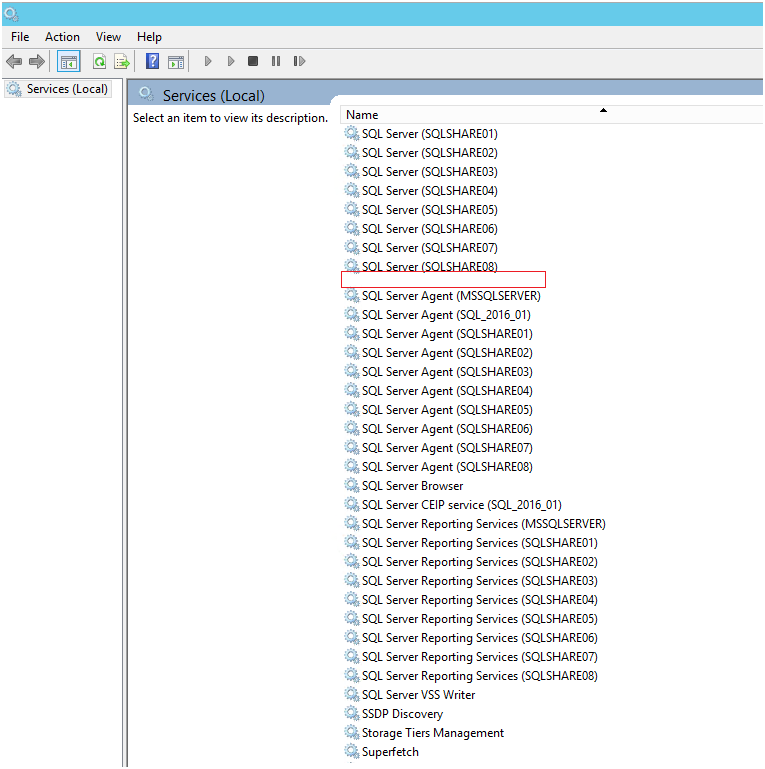The height and width of the screenshot is (769, 765).
Task: Click gear icon beside Superfetch
Action: (x=352, y=751)
